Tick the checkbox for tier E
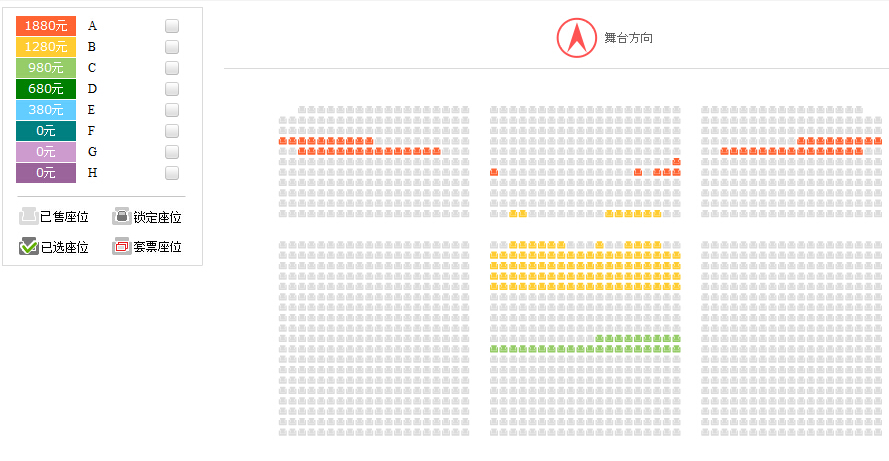Viewport: 889px width, 461px height. point(172,110)
